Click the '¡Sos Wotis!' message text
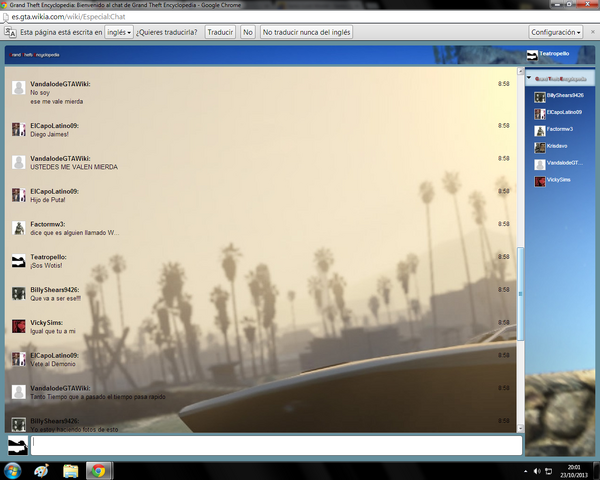600x480 pixels. tap(46, 266)
